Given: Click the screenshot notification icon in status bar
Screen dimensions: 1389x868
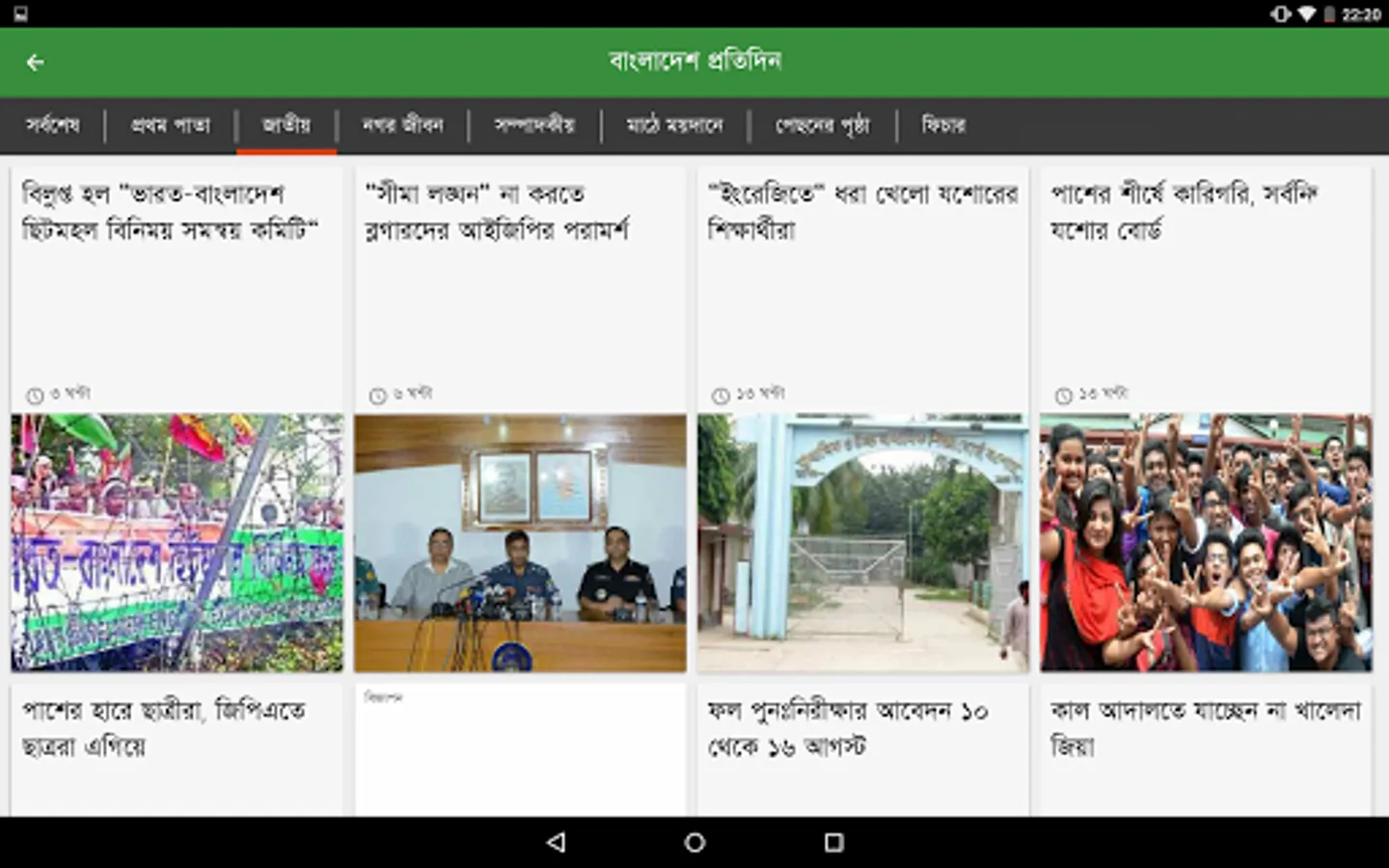Looking at the screenshot, I should 20,14.
